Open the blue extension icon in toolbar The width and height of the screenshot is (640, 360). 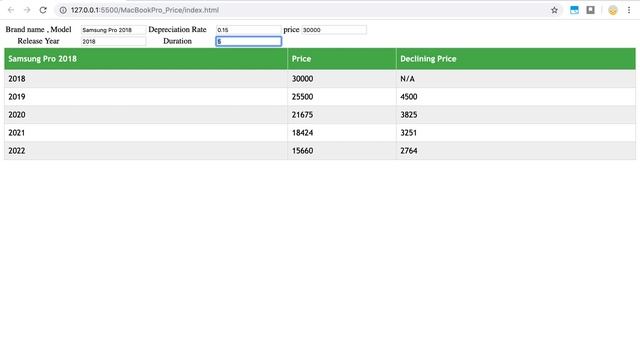574,10
